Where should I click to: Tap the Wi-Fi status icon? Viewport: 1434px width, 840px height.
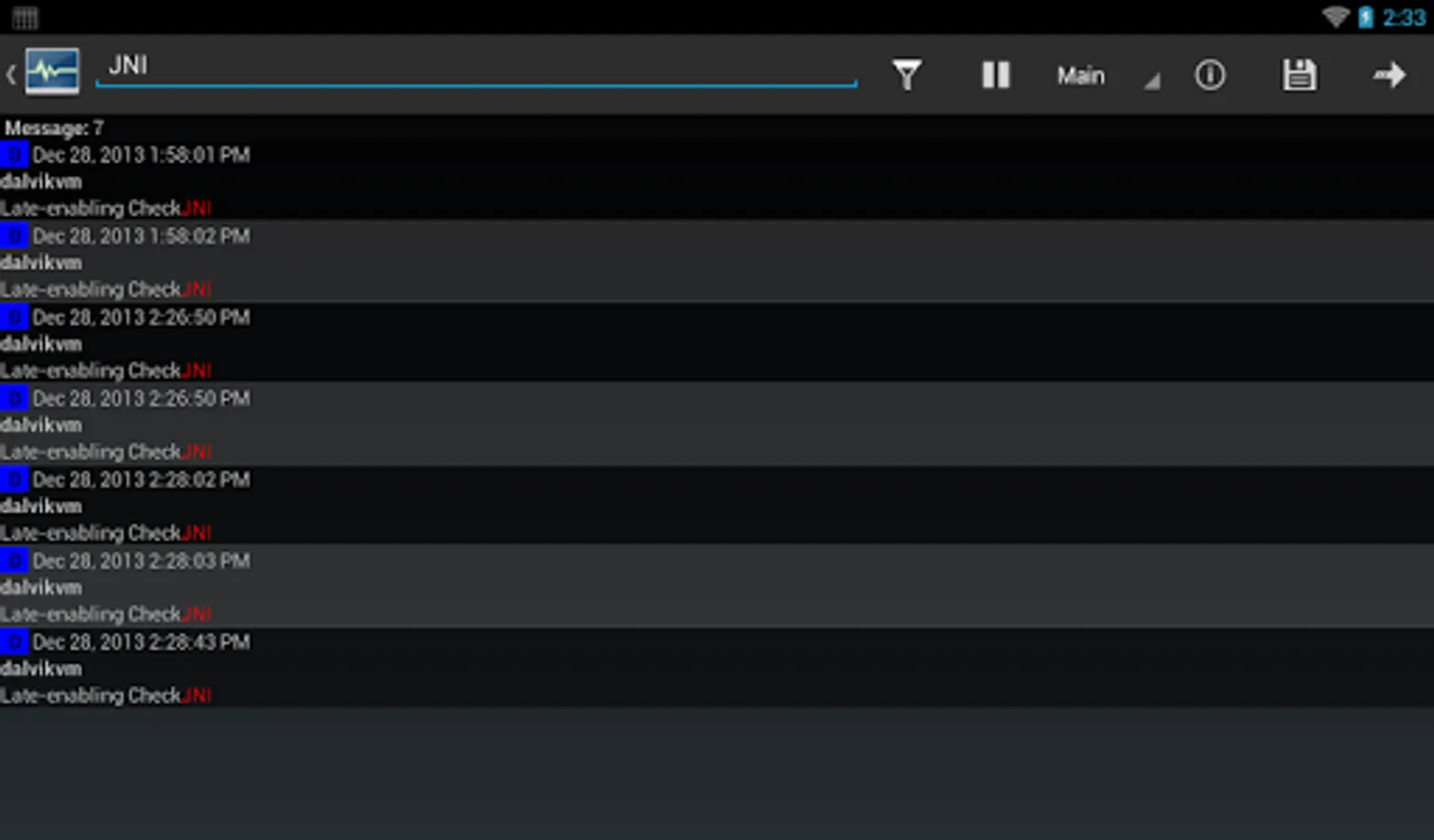click(1336, 17)
